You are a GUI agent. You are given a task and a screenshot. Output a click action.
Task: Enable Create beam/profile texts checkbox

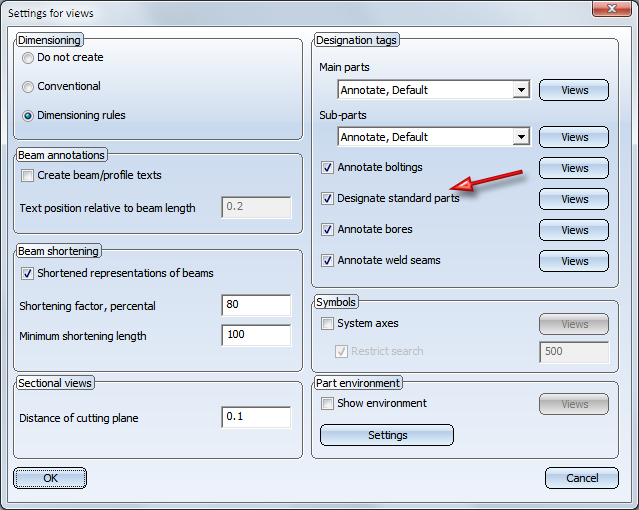coord(27,176)
